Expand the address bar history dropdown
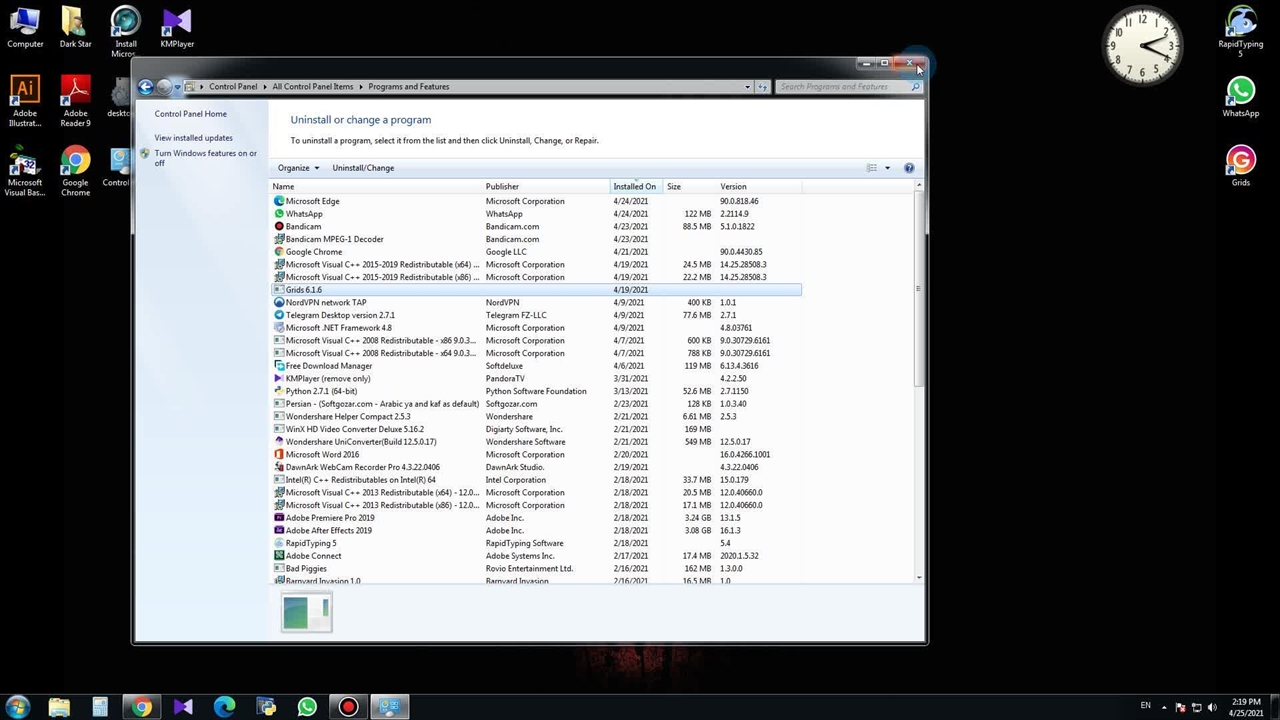The image size is (1280, 720). click(747, 87)
